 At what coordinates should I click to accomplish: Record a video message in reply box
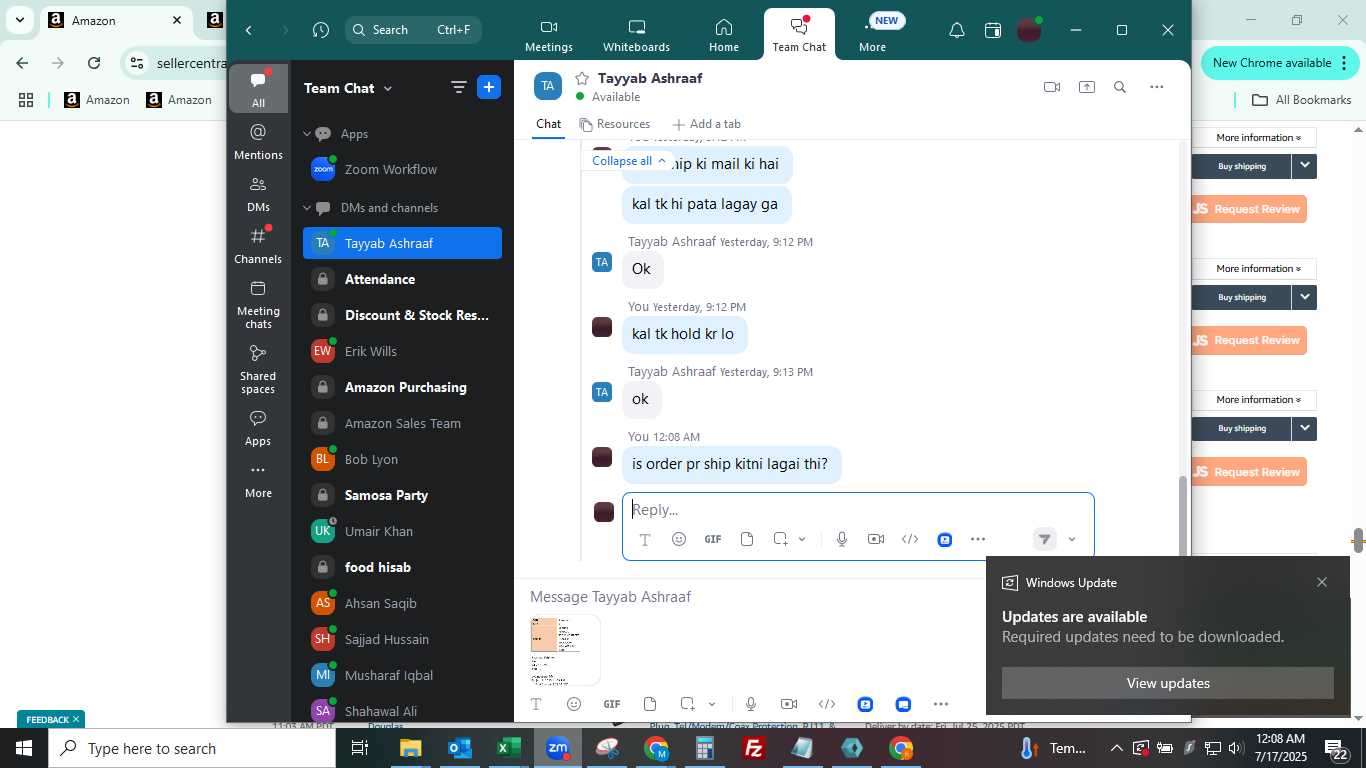pos(876,539)
